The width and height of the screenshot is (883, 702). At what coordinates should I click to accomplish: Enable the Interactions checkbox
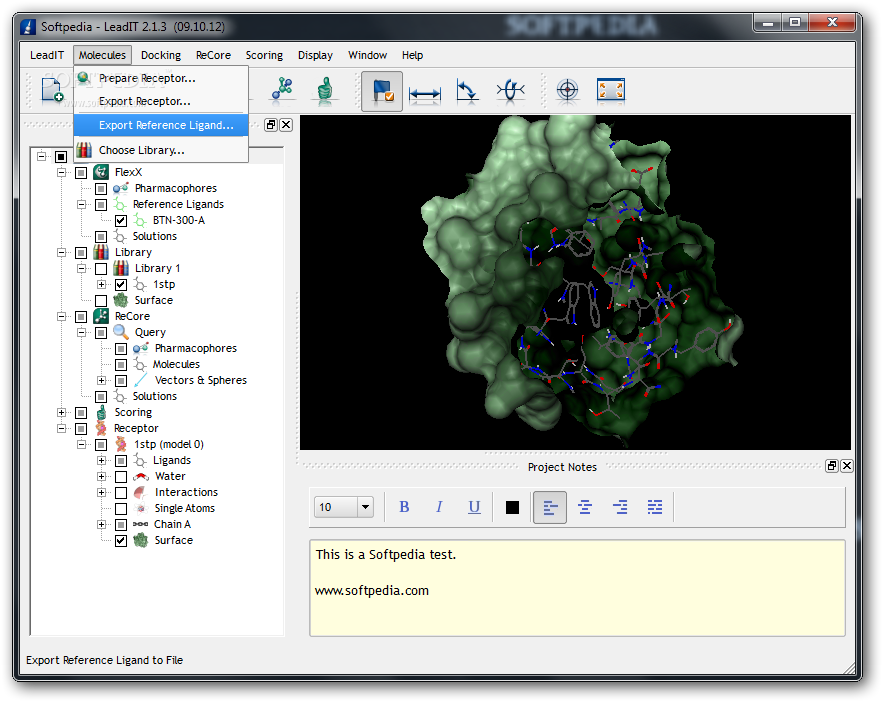[x=121, y=493]
